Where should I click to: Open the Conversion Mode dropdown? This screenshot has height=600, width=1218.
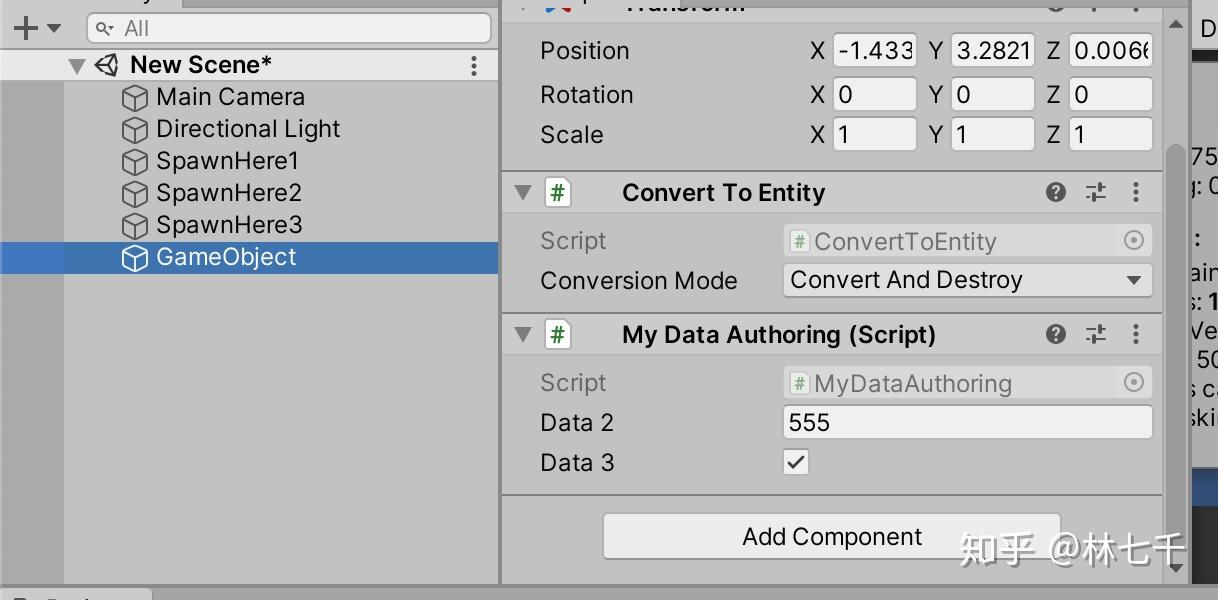[966, 280]
